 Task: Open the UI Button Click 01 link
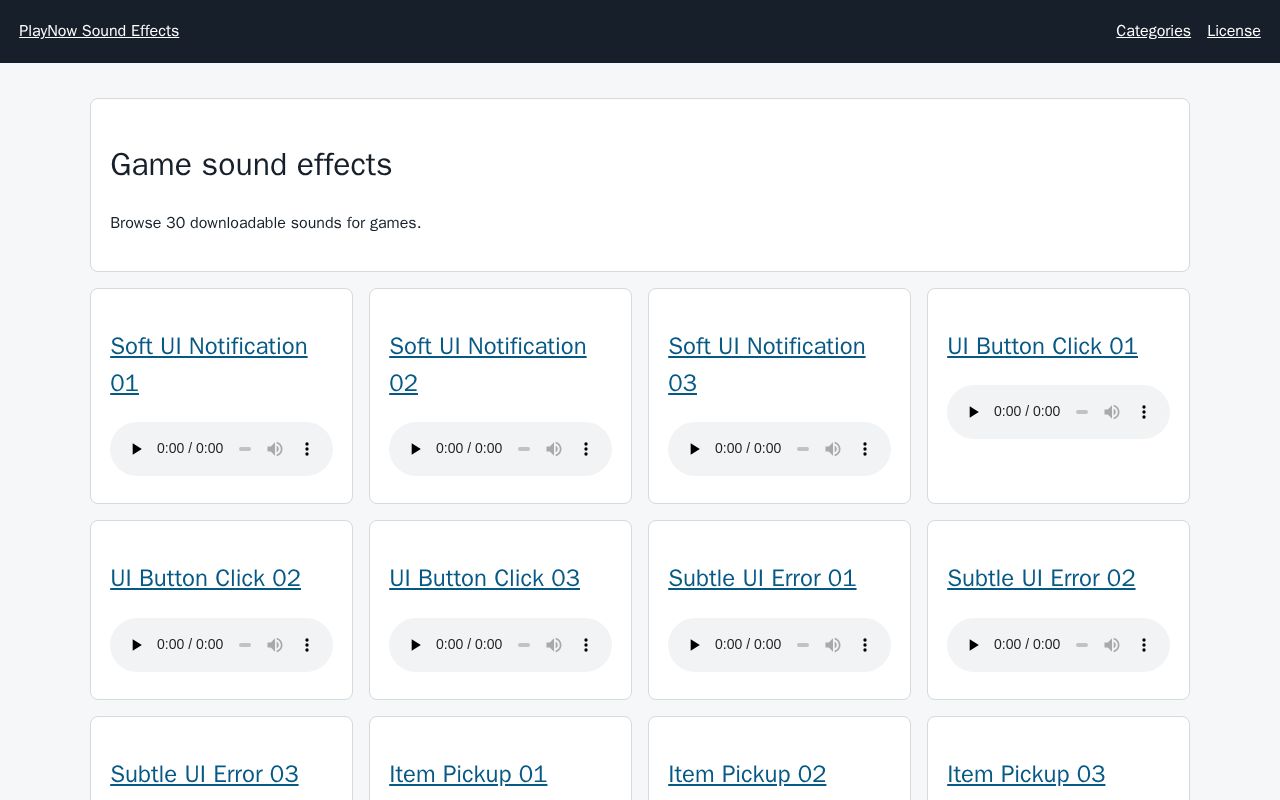tap(1042, 346)
